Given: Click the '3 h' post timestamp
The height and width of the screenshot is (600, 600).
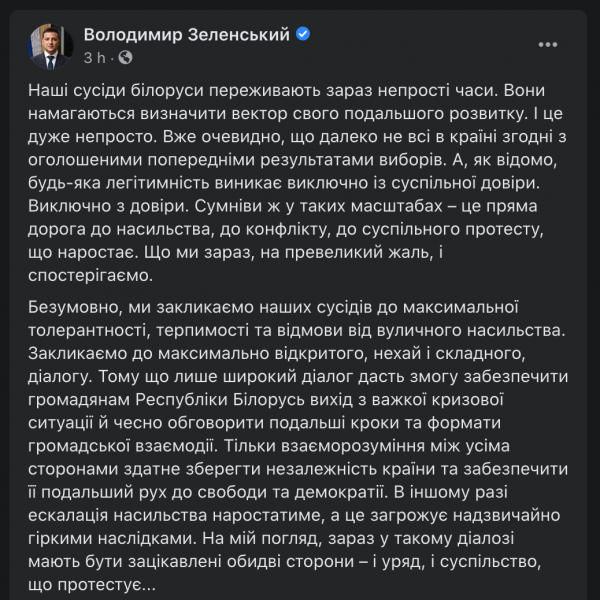Looking at the screenshot, I should tap(95, 58).
